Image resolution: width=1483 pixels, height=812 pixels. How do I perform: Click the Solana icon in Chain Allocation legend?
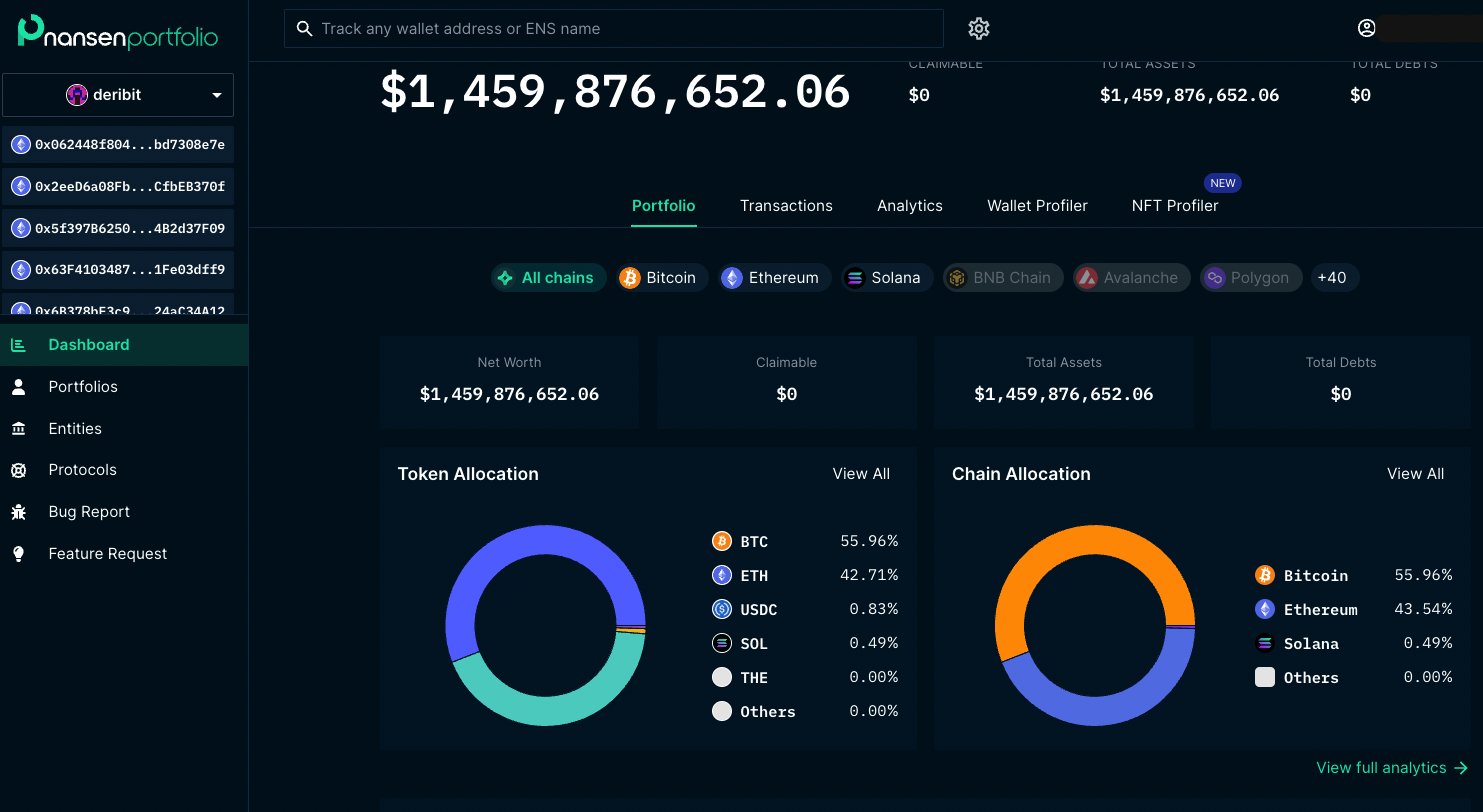pos(1265,643)
